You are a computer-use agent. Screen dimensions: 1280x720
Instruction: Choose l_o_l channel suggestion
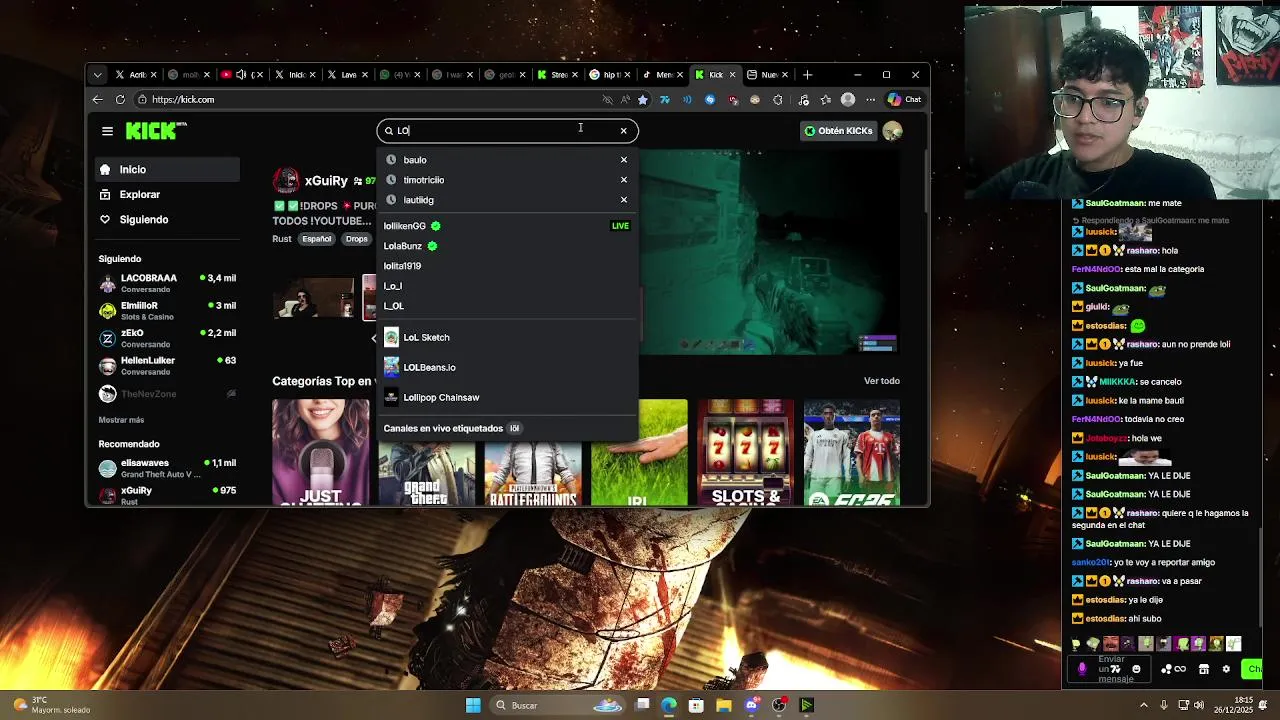[x=507, y=286]
